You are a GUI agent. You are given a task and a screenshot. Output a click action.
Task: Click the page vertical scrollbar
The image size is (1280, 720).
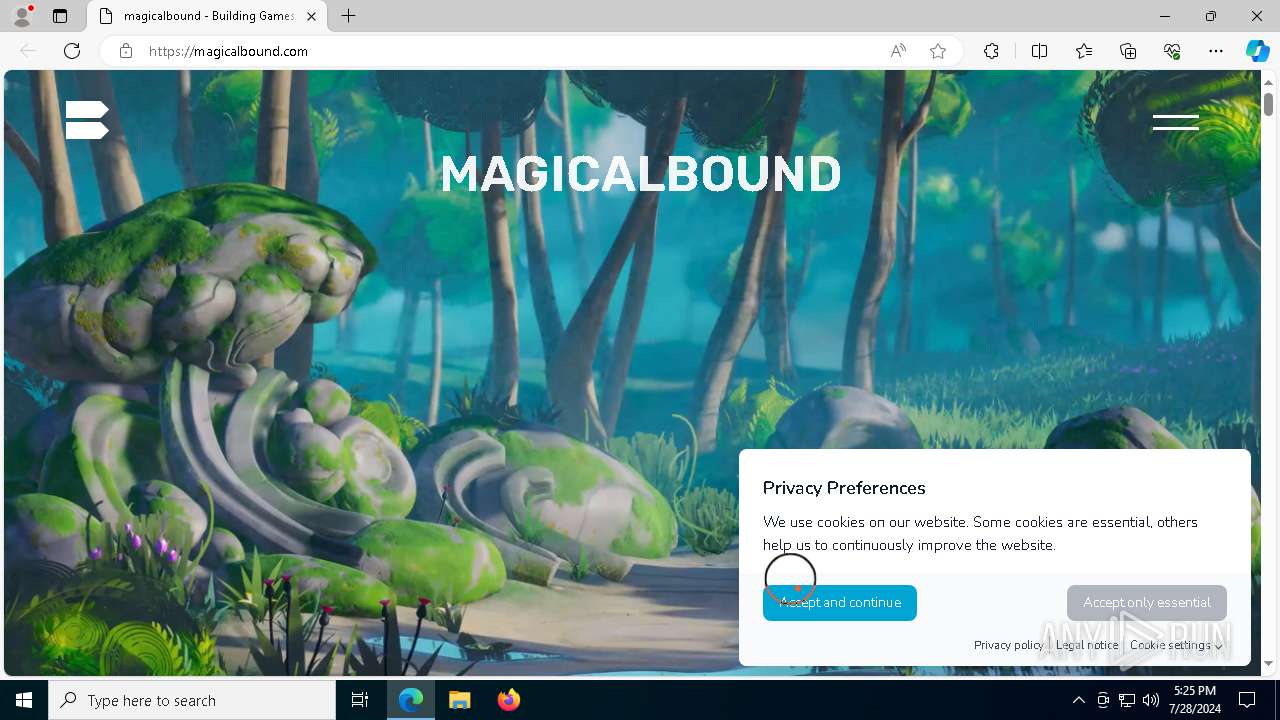1268,104
